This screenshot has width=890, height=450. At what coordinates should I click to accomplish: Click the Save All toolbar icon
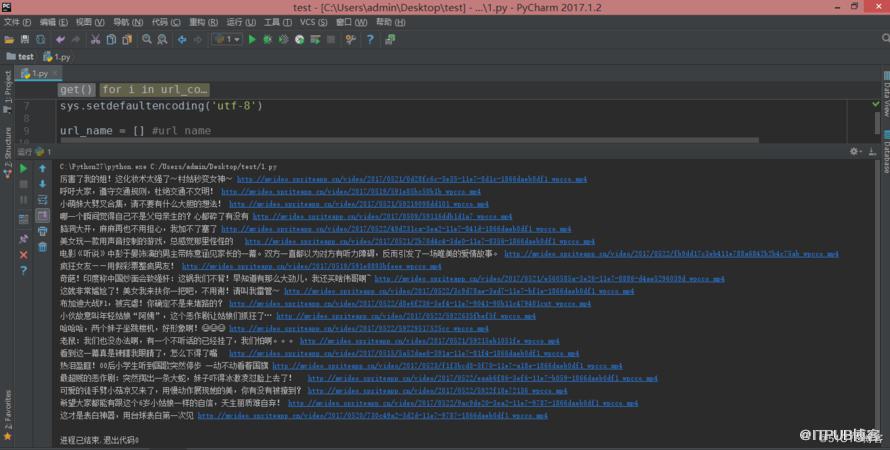[x=25, y=39]
